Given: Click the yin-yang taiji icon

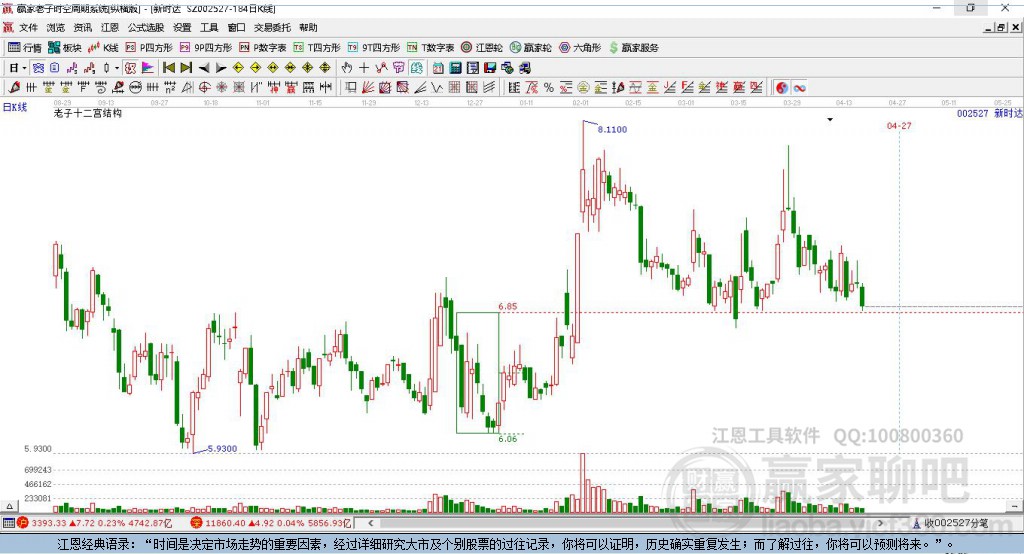Looking at the screenshot, I should pos(782,87).
